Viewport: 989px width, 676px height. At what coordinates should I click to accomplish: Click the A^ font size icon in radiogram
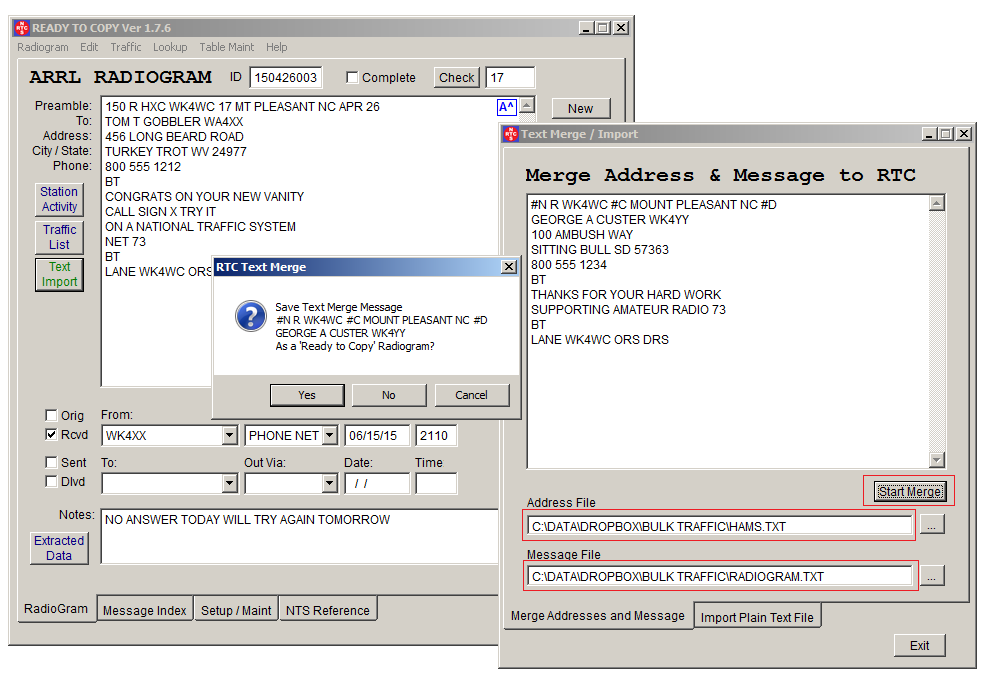pyautogui.click(x=506, y=107)
